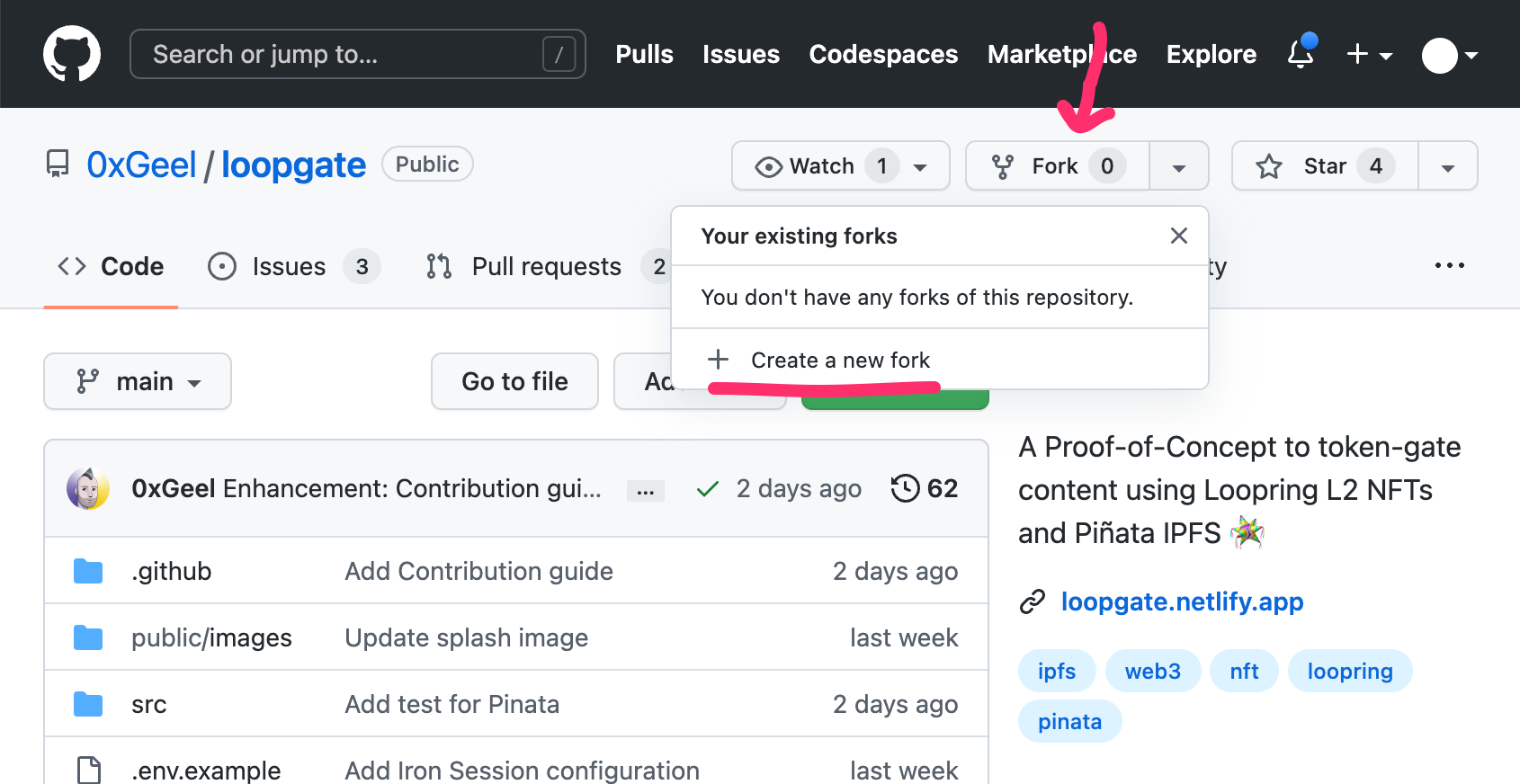Open latest commit 'Enhancement: Contribution gui...'
The width and height of the screenshot is (1520, 784).
click(412, 488)
